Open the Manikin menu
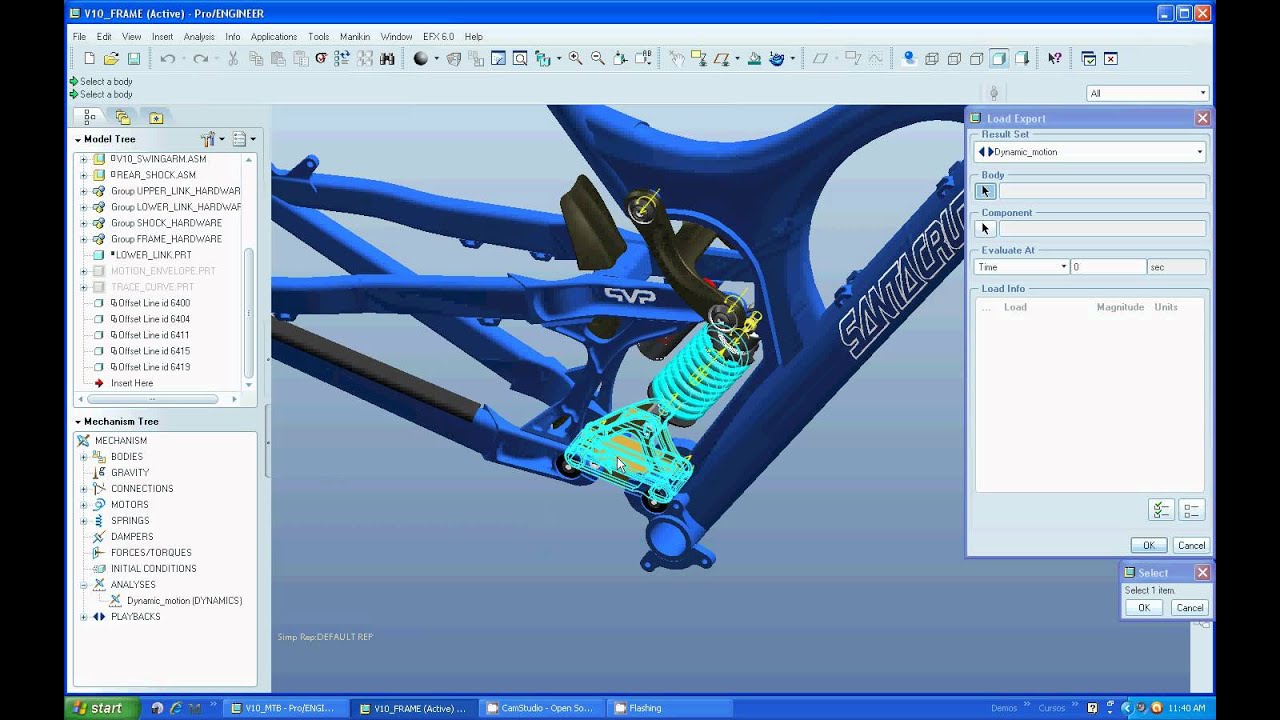 coord(355,37)
